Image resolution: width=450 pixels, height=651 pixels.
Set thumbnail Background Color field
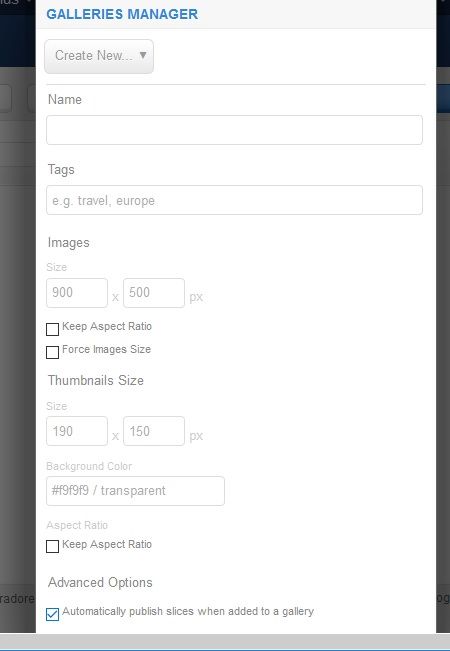click(x=135, y=491)
